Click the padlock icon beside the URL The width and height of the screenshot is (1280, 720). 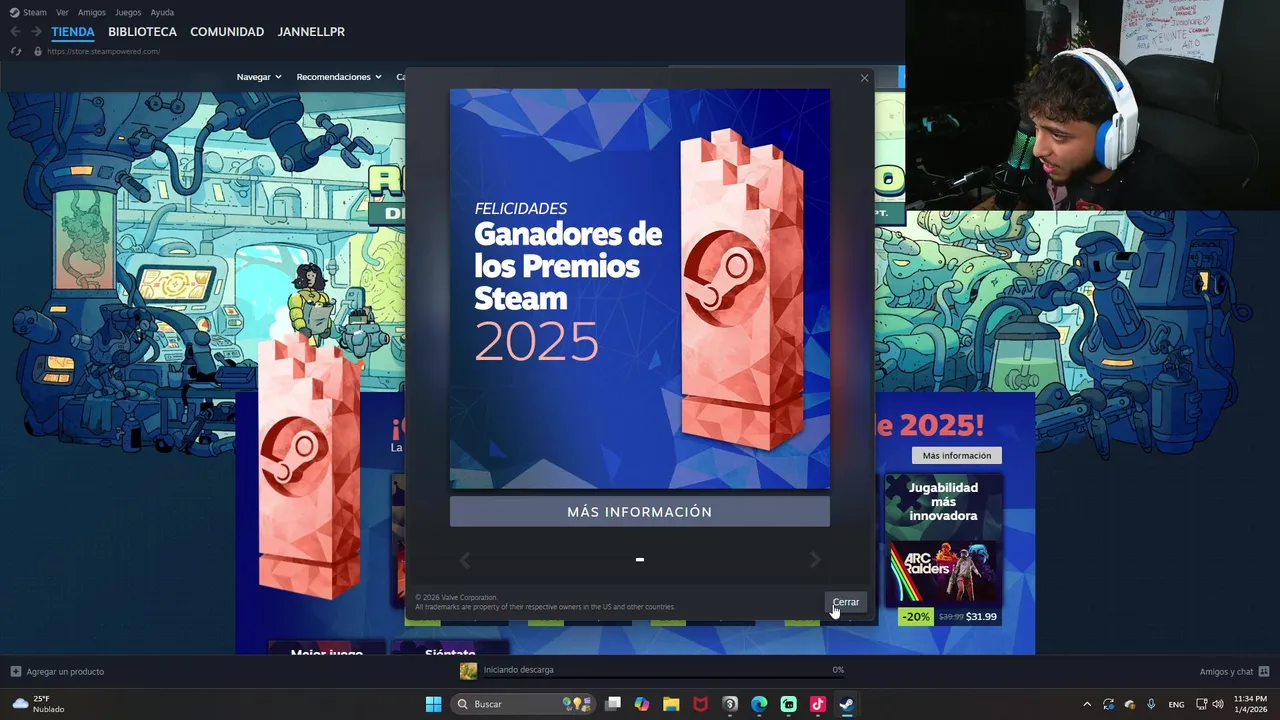[38, 51]
